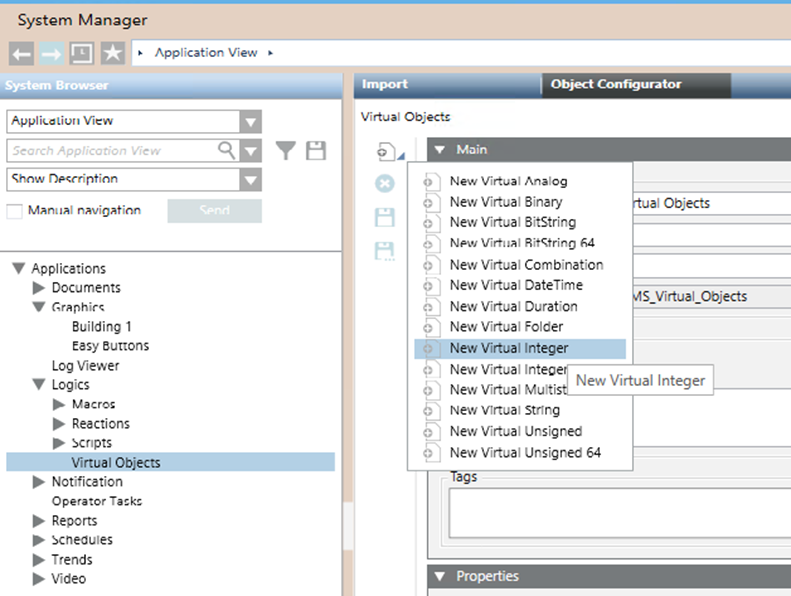This screenshot has width=791, height=596.
Task: Open the Show Description dropdown
Action: (250, 180)
